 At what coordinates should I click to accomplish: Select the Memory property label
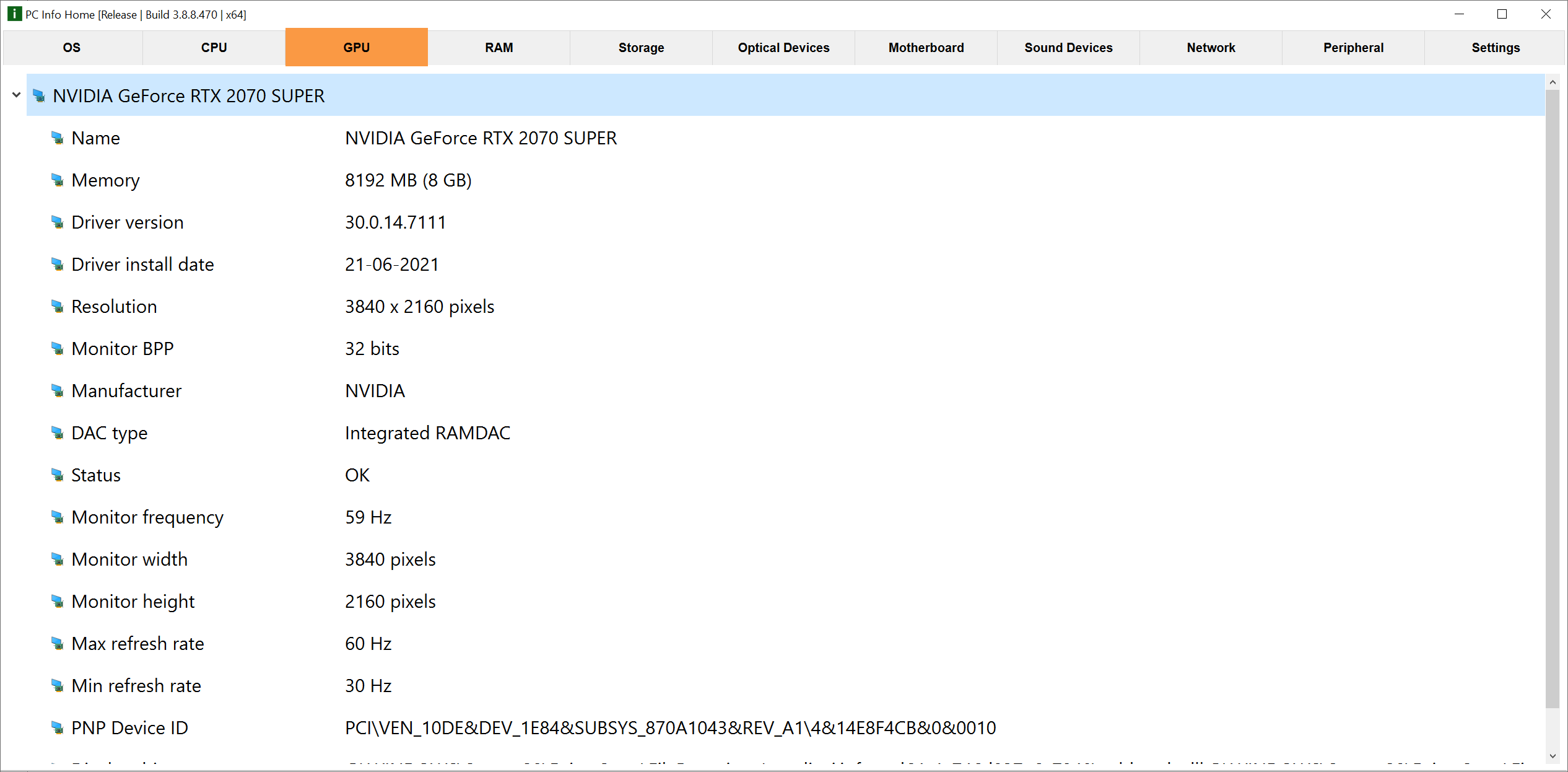(106, 180)
